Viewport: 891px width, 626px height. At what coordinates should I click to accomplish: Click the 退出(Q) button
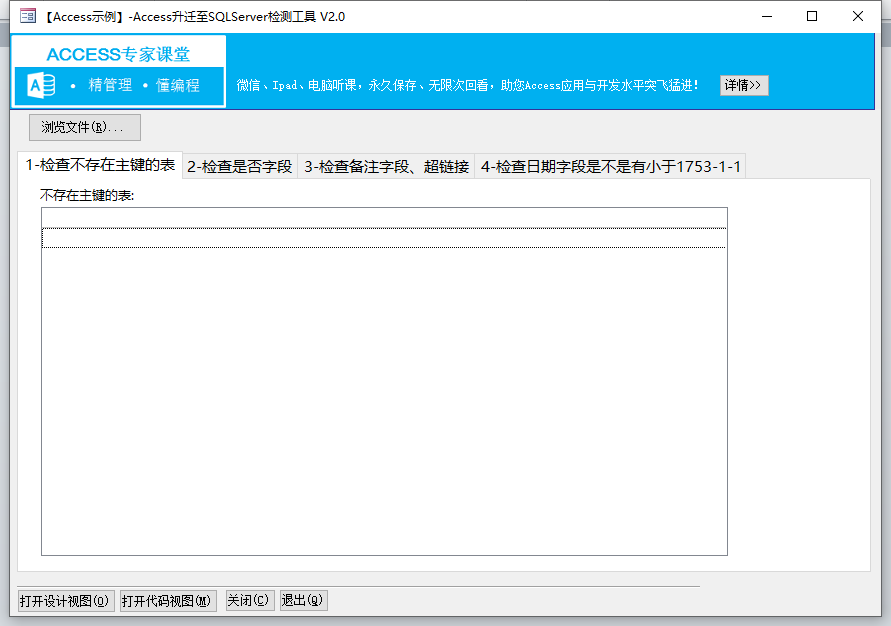[x=303, y=600]
